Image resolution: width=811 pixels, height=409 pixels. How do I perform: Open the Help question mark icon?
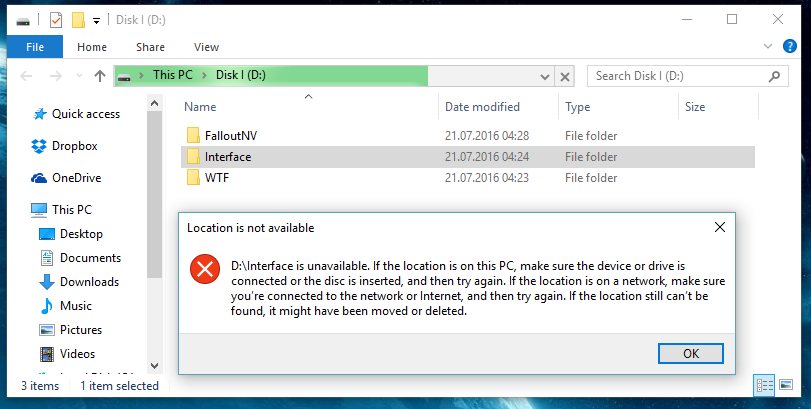[x=790, y=47]
